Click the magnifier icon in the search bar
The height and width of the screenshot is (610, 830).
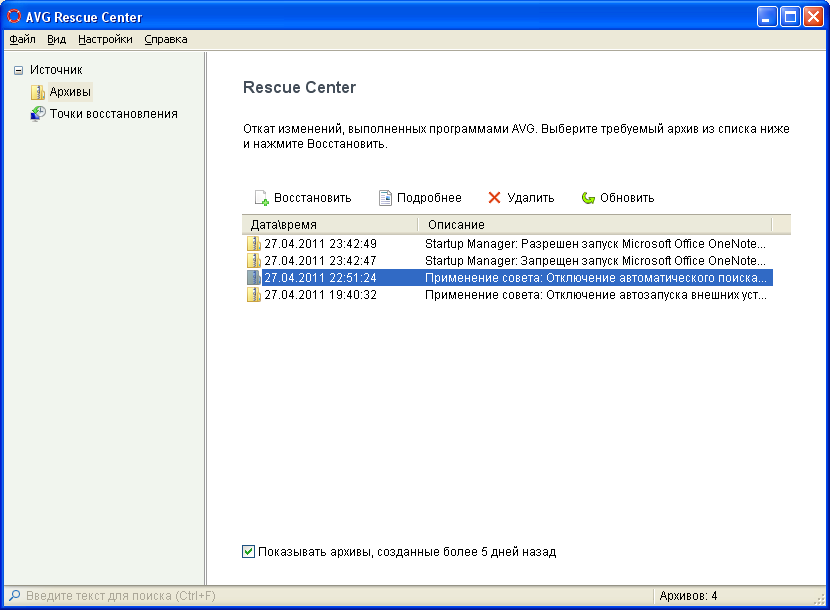[15, 596]
